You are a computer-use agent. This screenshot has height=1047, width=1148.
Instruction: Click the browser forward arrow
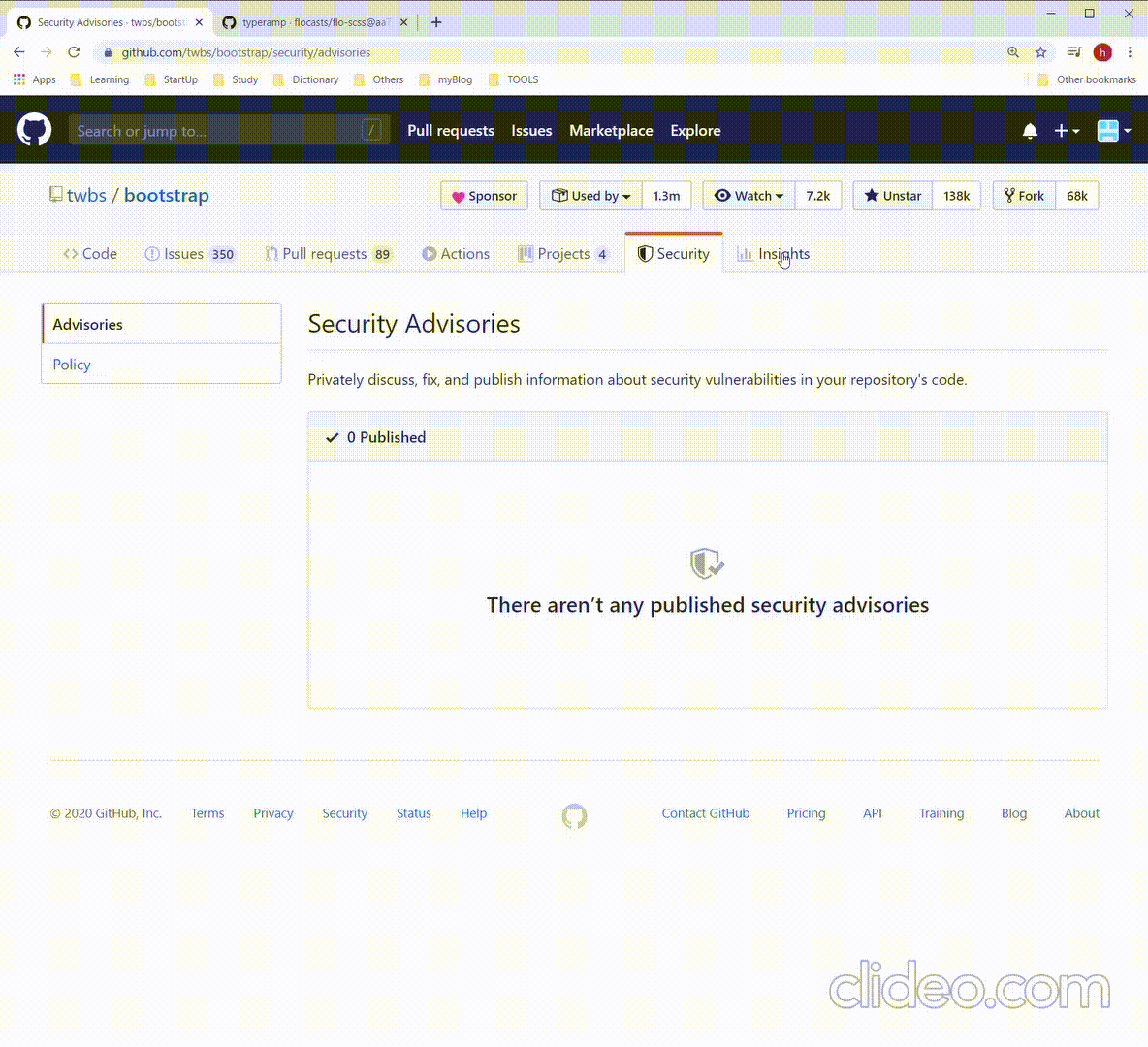coord(47,52)
